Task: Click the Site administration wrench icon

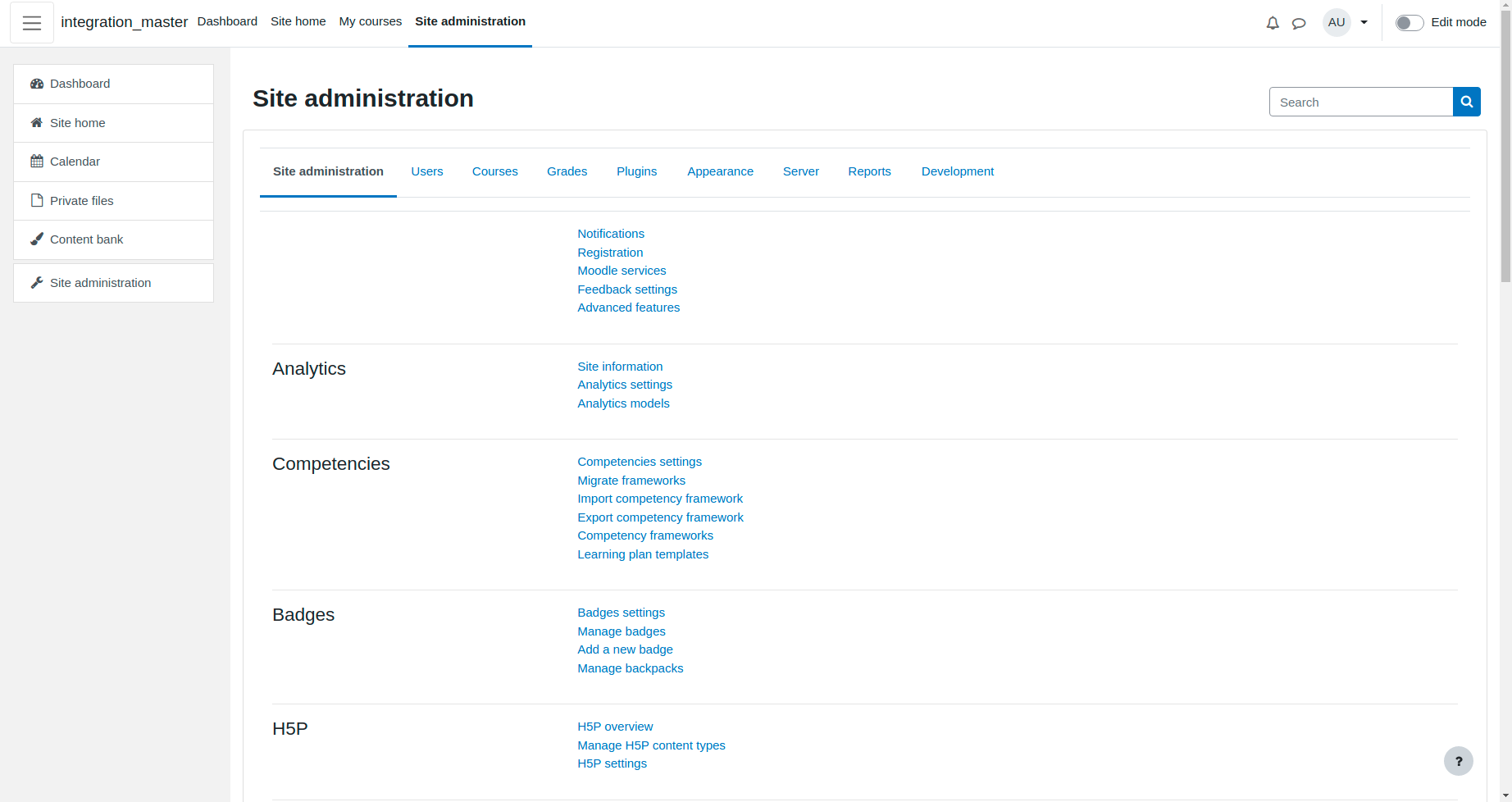Action: tap(37, 283)
